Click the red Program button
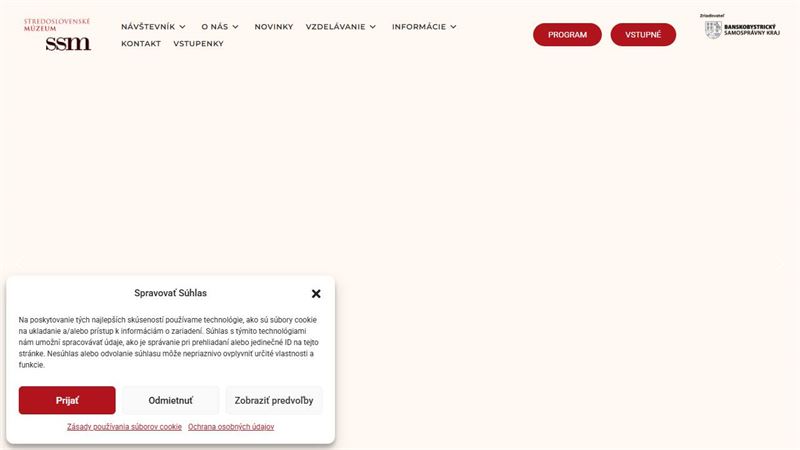The width and height of the screenshot is (800, 450). click(567, 35)
